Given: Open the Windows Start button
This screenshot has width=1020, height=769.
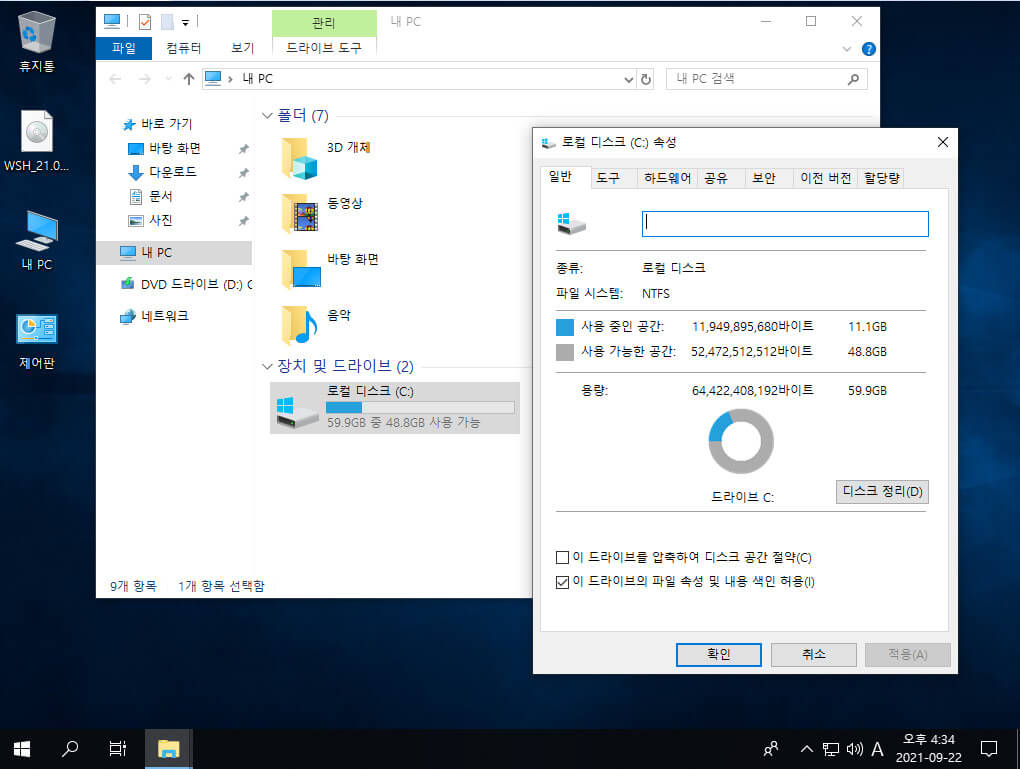Looking at the screenshot, I should pos(21,749).
